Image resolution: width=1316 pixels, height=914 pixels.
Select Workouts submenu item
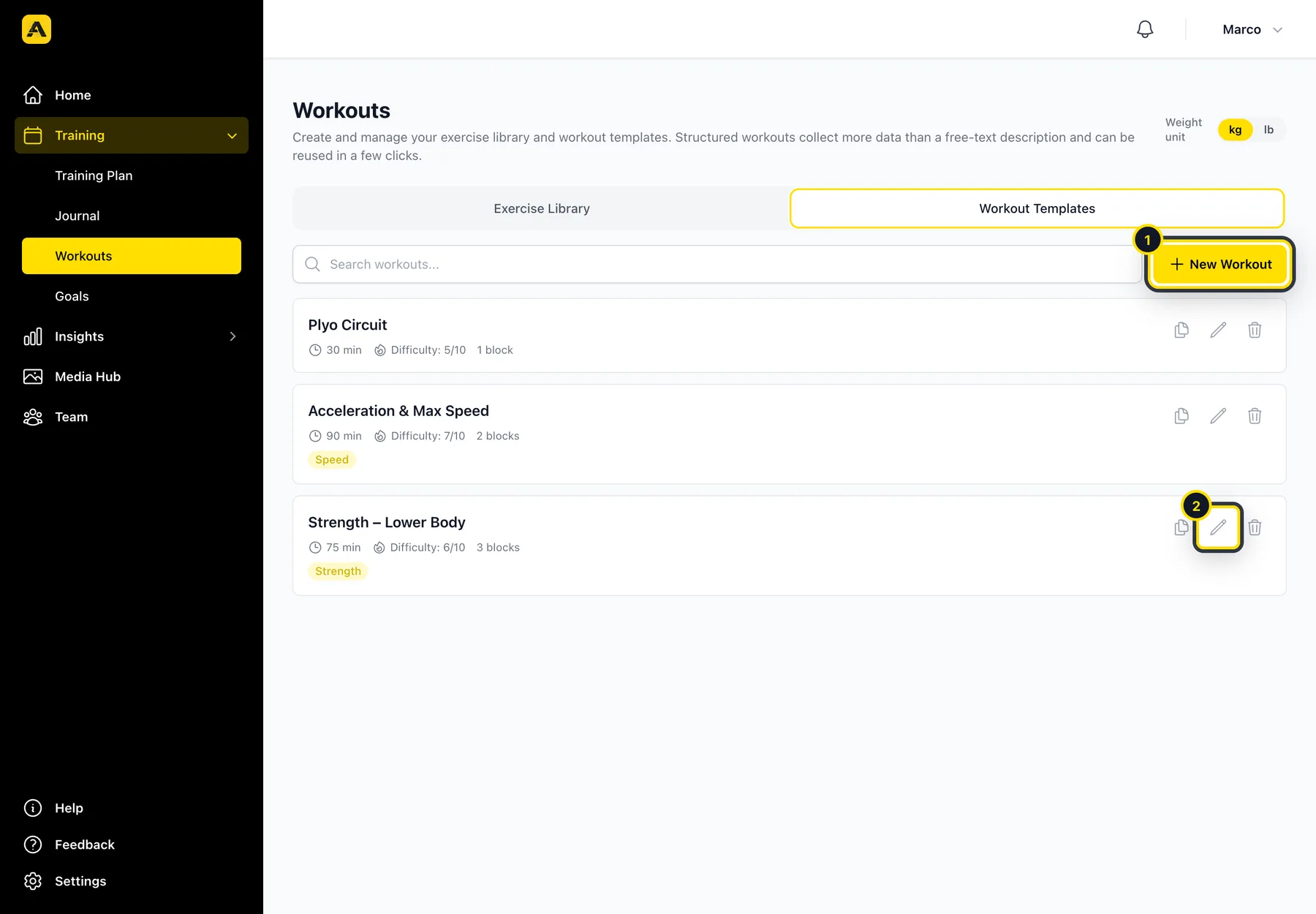point(132,256)
